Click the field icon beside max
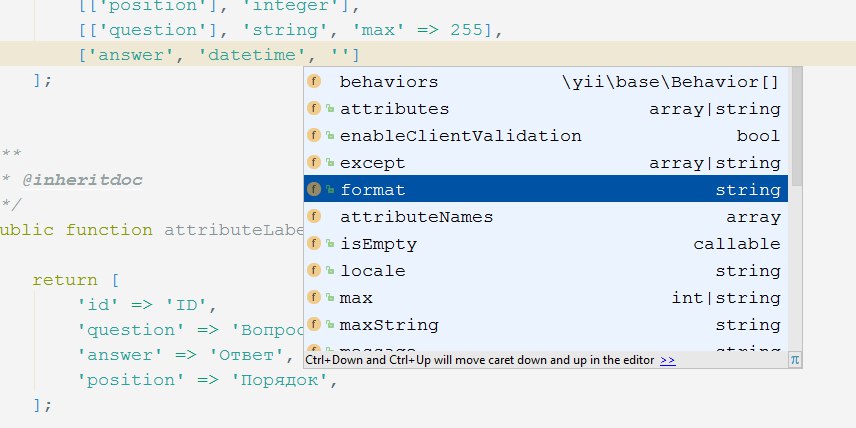Viewport: 856px width, 428px height. 313,298
